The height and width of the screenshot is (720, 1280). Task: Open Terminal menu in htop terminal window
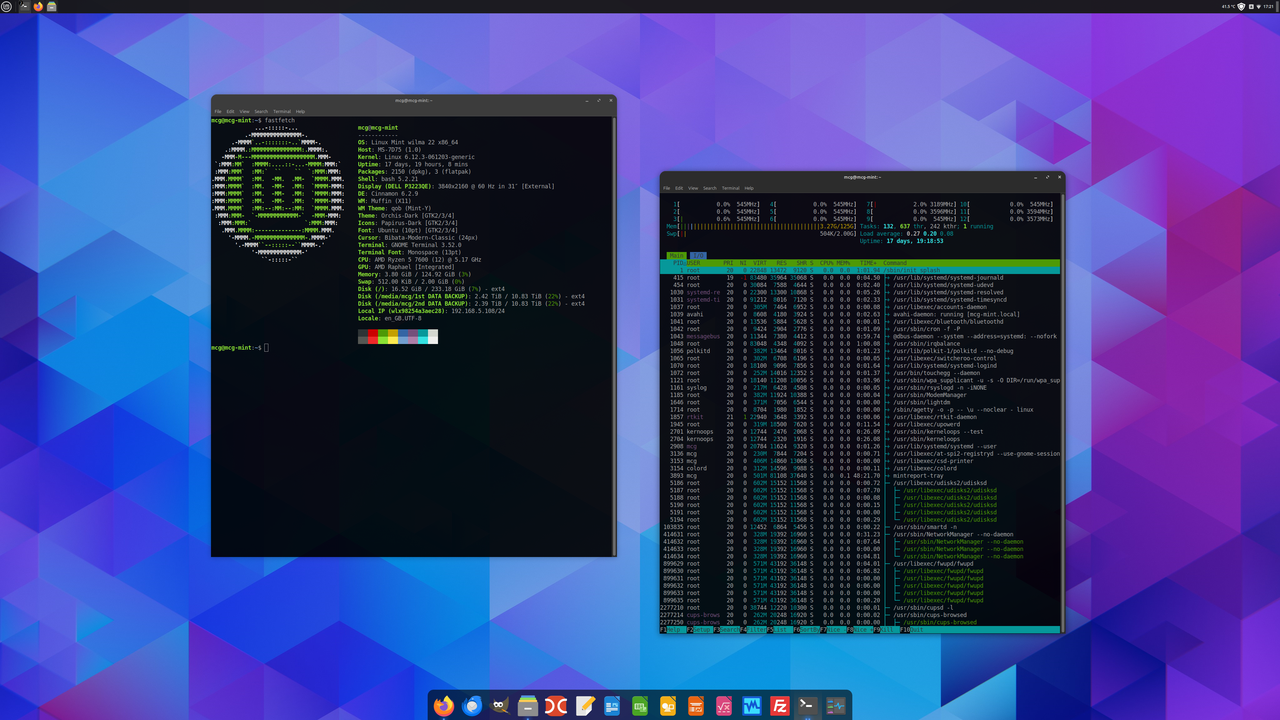(731, 188)
